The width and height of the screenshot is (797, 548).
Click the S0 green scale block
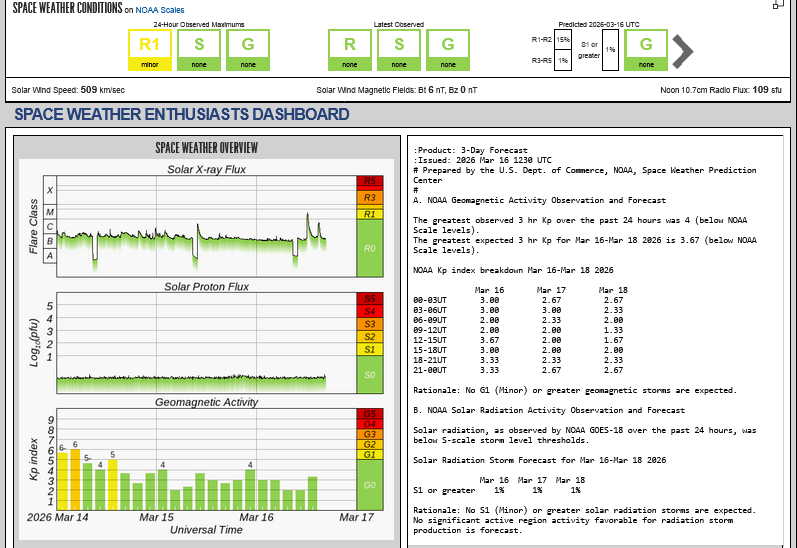coord(370,375)
